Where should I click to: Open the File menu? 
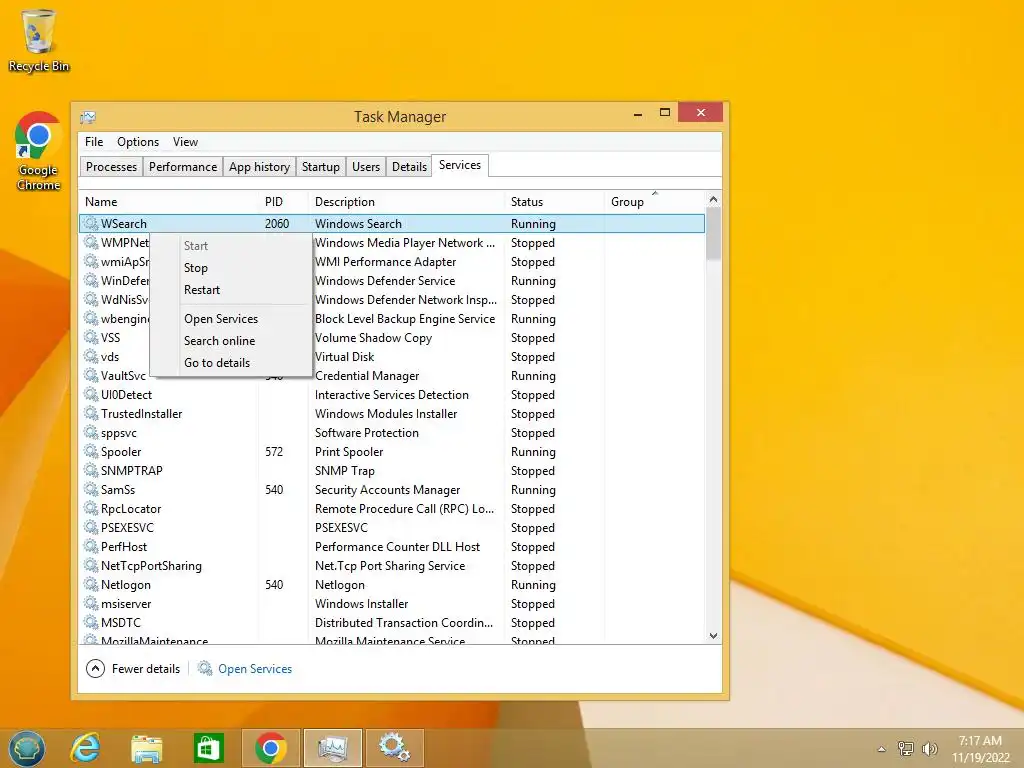coord(94,142)
